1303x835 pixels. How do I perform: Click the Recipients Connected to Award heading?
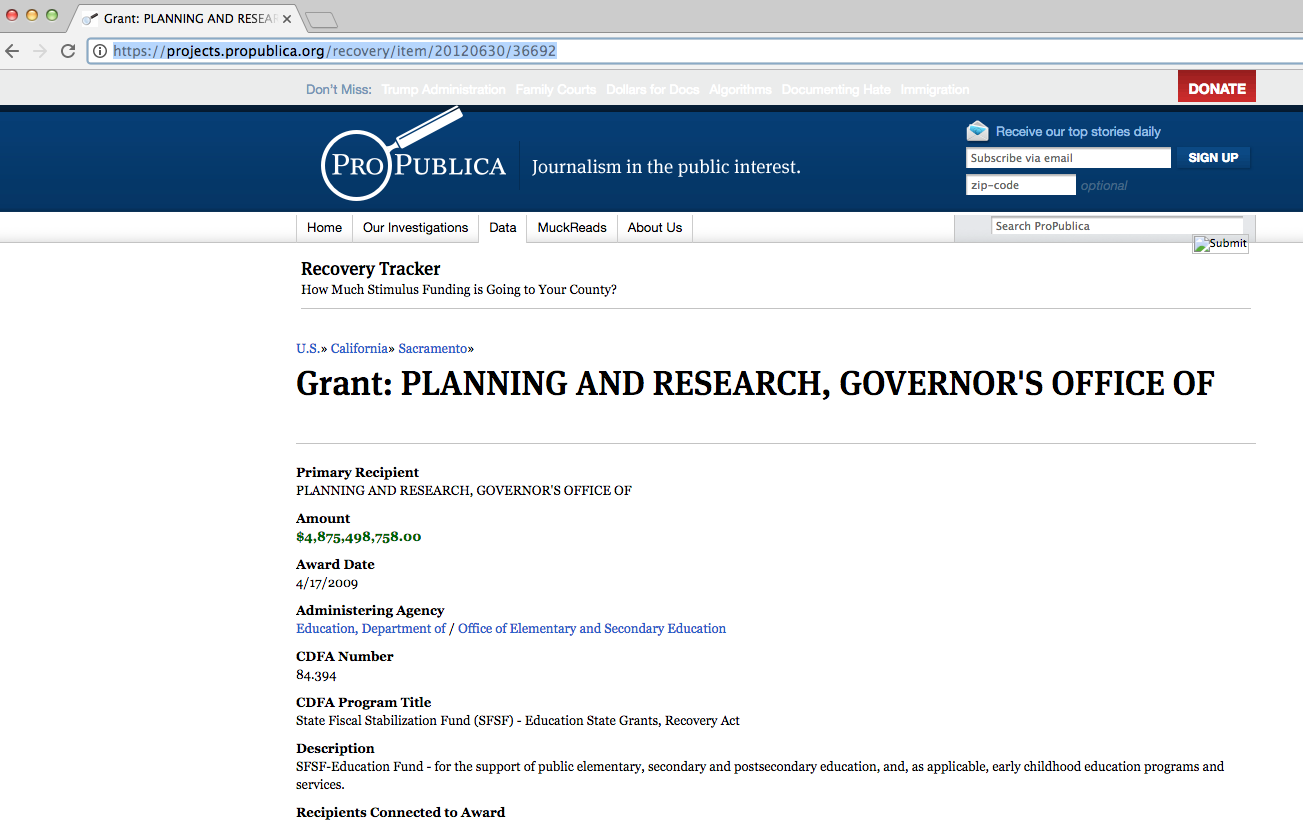tap(401, 812)
